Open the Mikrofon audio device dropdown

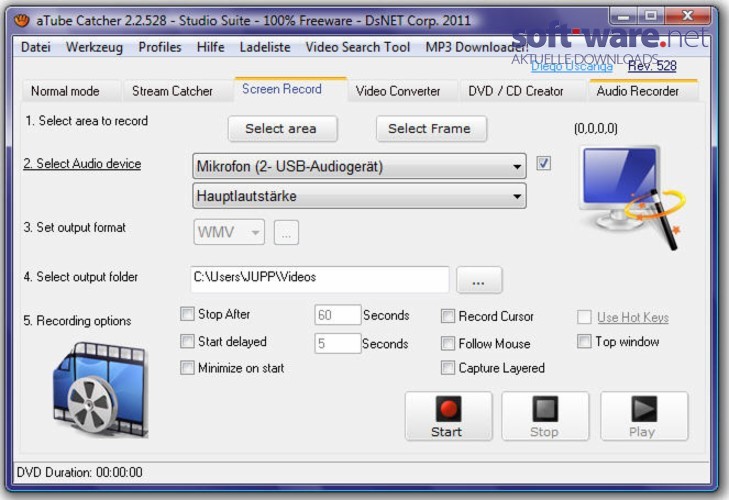tap(359, 166)
